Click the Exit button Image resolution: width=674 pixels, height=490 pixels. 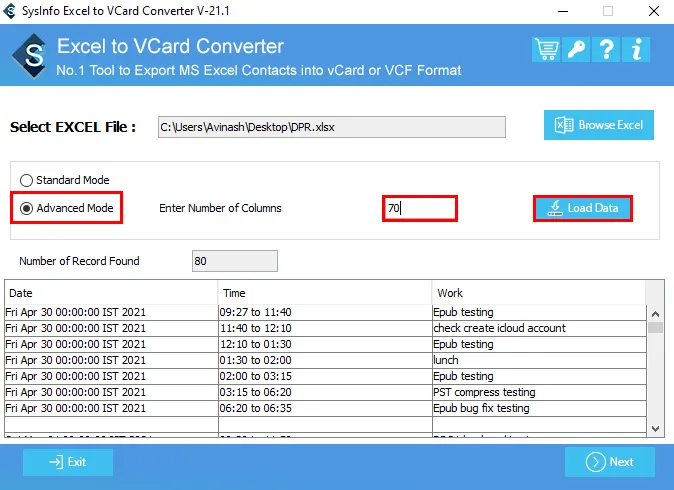click(68, 462)
